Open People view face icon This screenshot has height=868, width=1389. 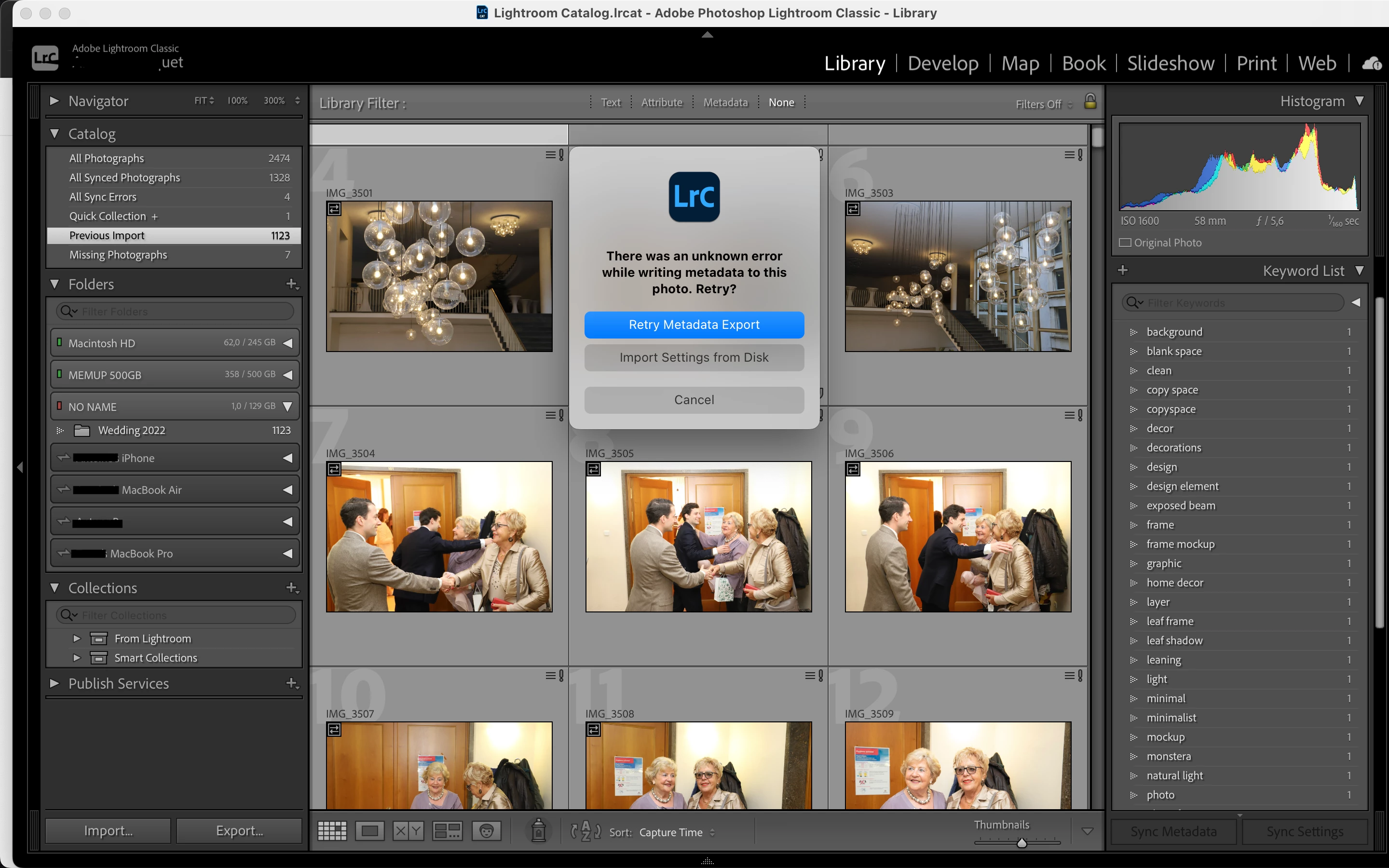486,831
